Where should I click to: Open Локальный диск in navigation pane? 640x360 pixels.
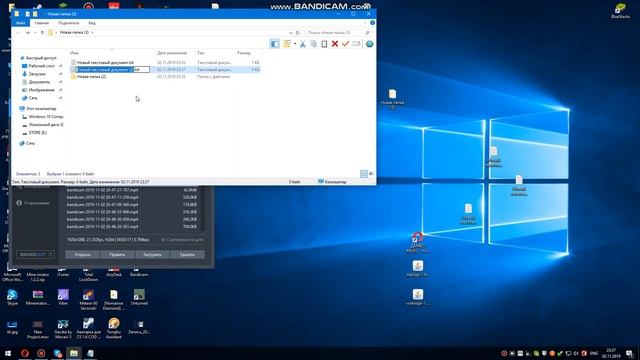(x=46, y=124)
